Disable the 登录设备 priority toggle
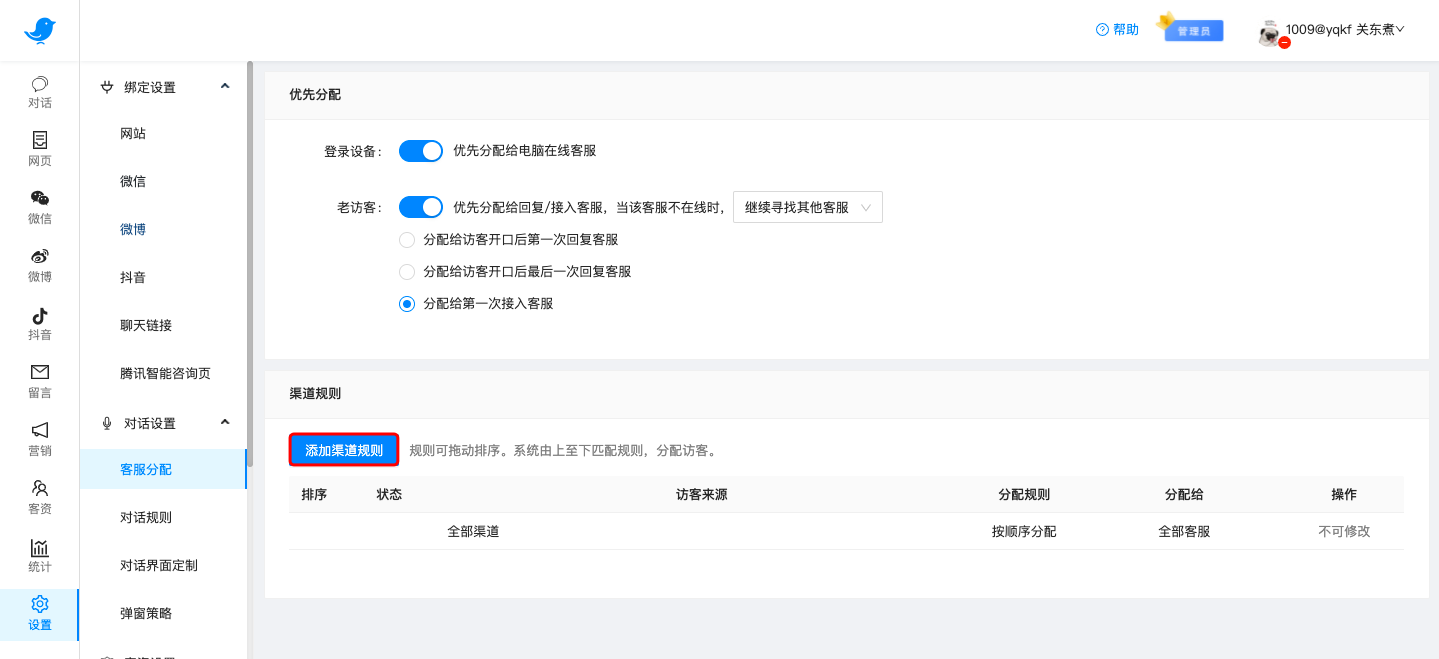The image size is (1439, 659). 420,150
